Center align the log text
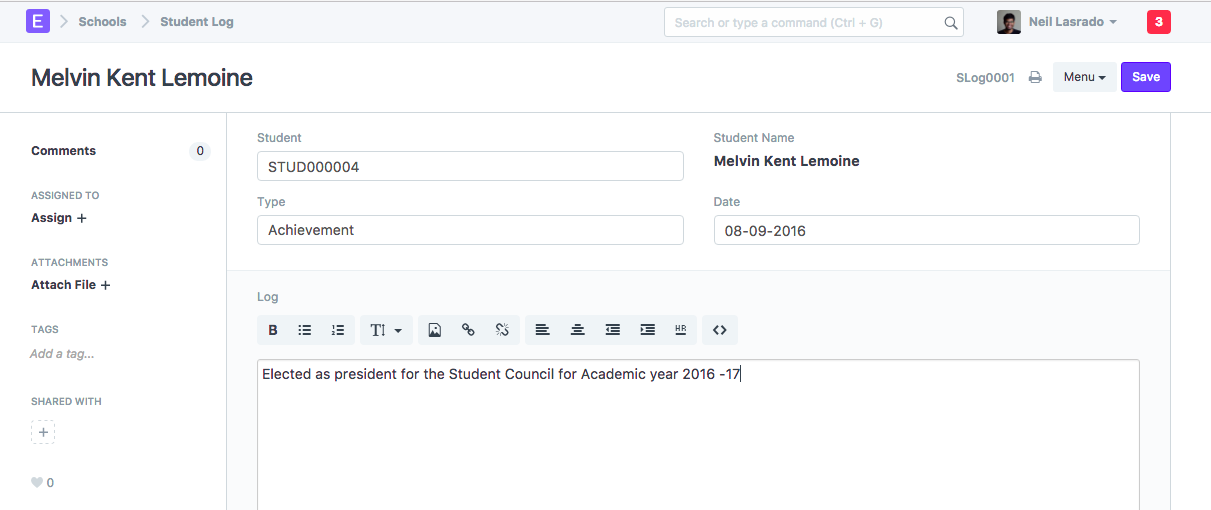This screenshot has width=1211, height=510. point(577,330)
